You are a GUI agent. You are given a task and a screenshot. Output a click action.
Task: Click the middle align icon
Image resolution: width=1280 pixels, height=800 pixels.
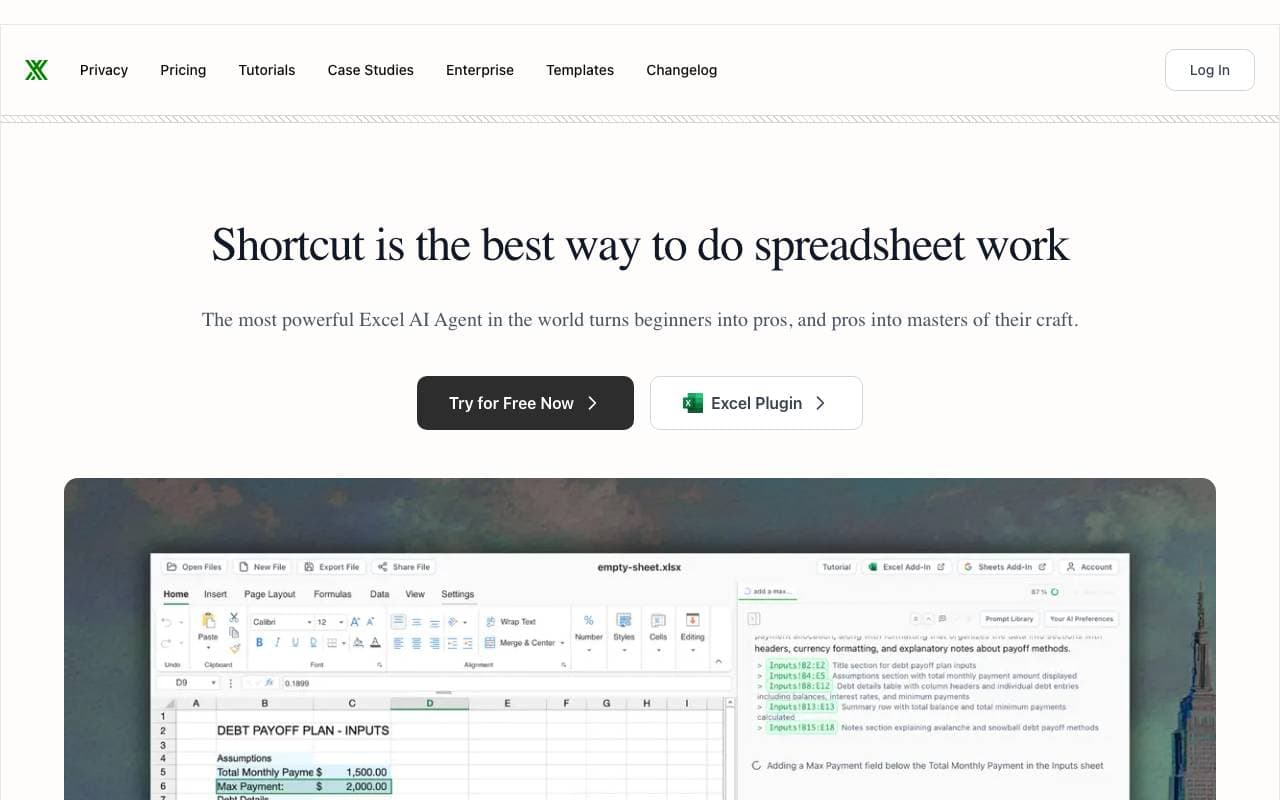coord(416,622)
